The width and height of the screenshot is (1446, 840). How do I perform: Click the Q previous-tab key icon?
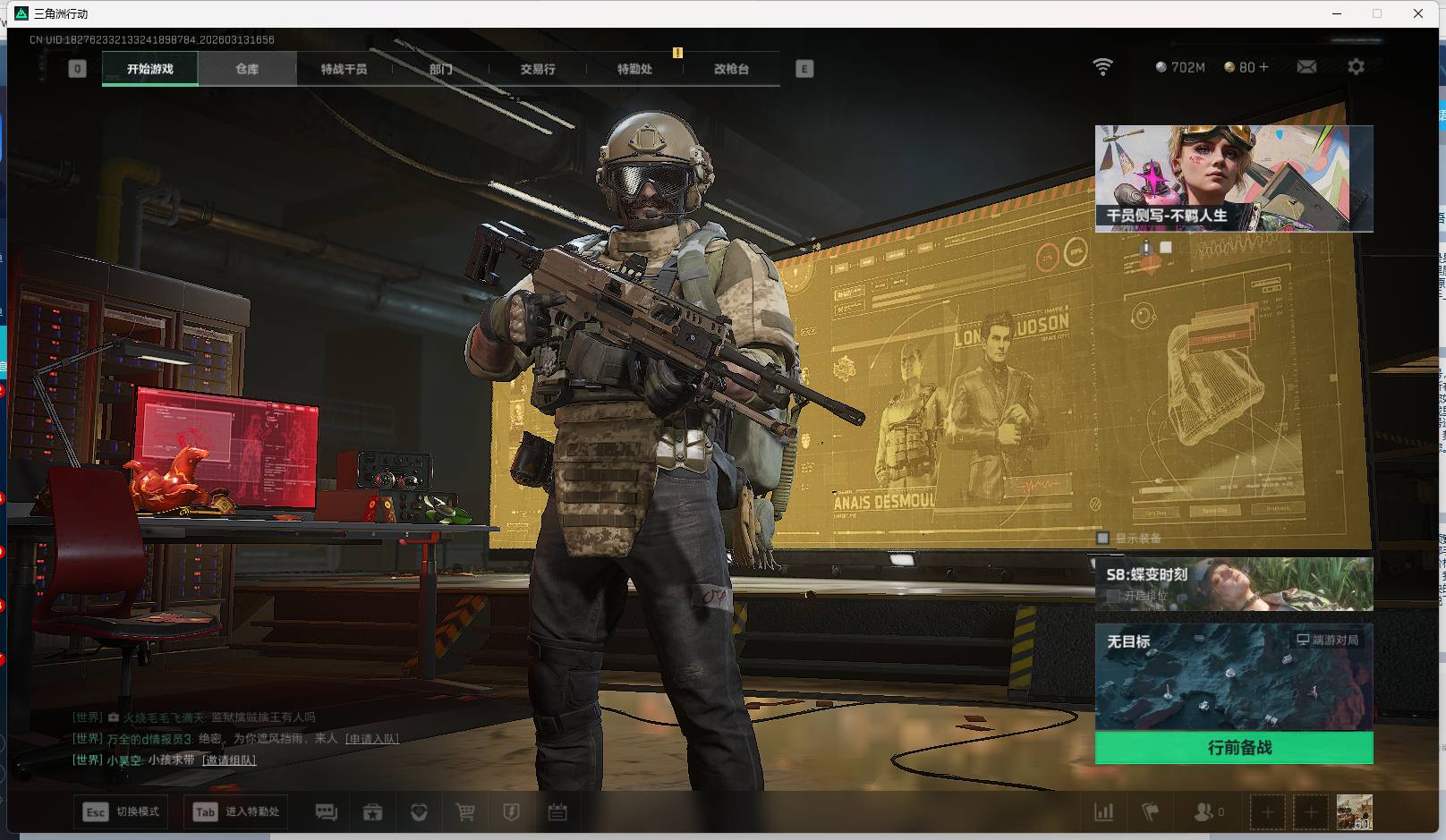point(78,69)
